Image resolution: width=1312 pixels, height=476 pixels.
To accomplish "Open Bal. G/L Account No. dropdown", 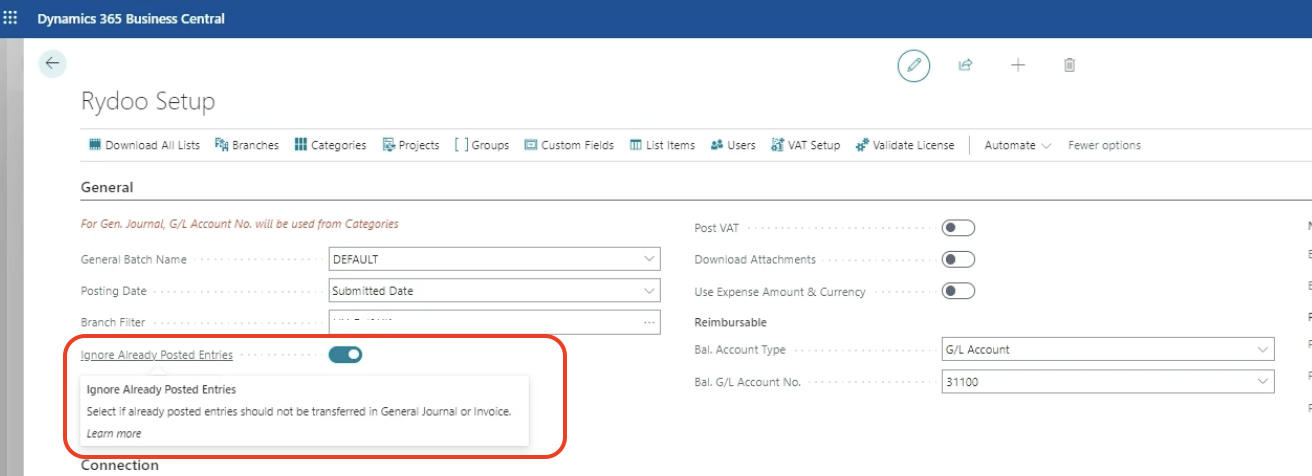I will click(1263, 382).
